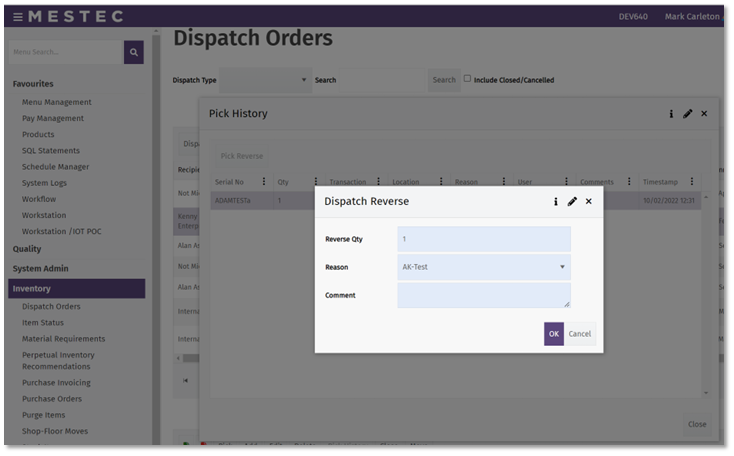Click Close button in Pick History panel
The image size is (734, 456).
pos(697,424)
